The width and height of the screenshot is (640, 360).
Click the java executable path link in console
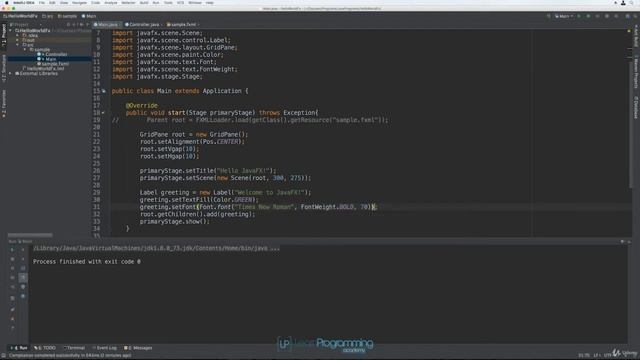(156, 248)
